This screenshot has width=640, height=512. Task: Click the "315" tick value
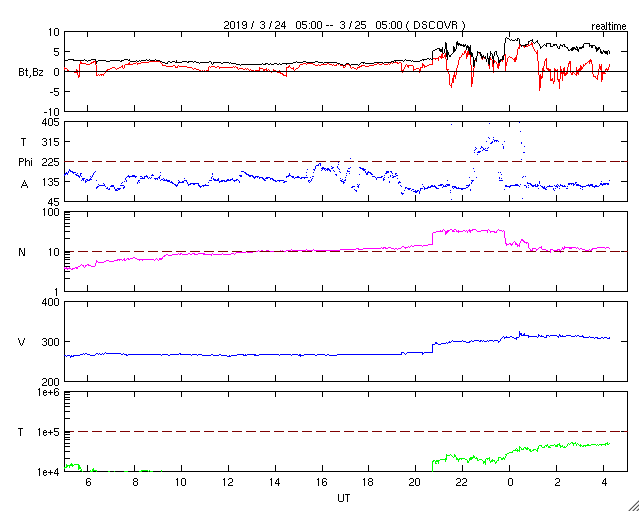click(51, 142)
